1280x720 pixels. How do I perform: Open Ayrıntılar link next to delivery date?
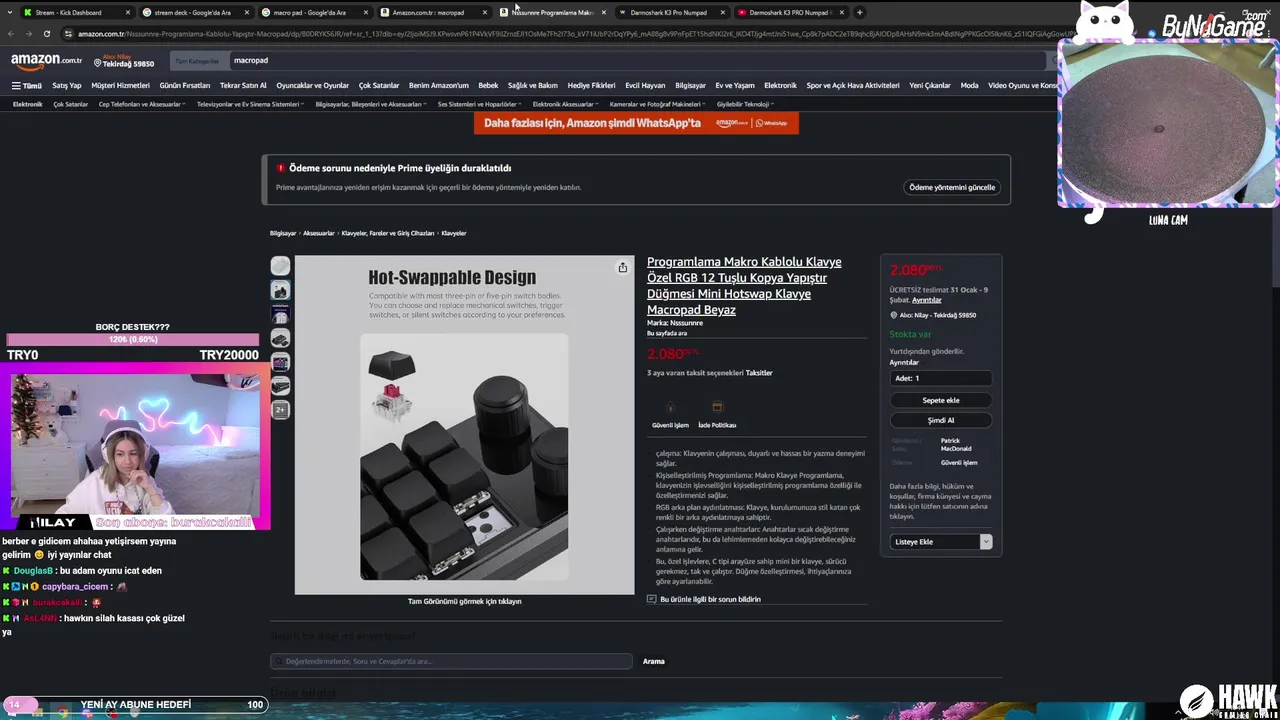coord(926,300)
